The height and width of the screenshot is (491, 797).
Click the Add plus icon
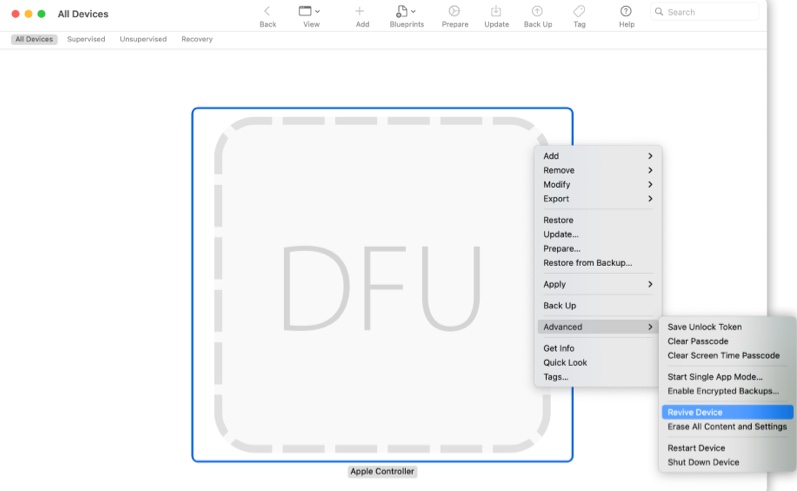click(x=360, y=11)
